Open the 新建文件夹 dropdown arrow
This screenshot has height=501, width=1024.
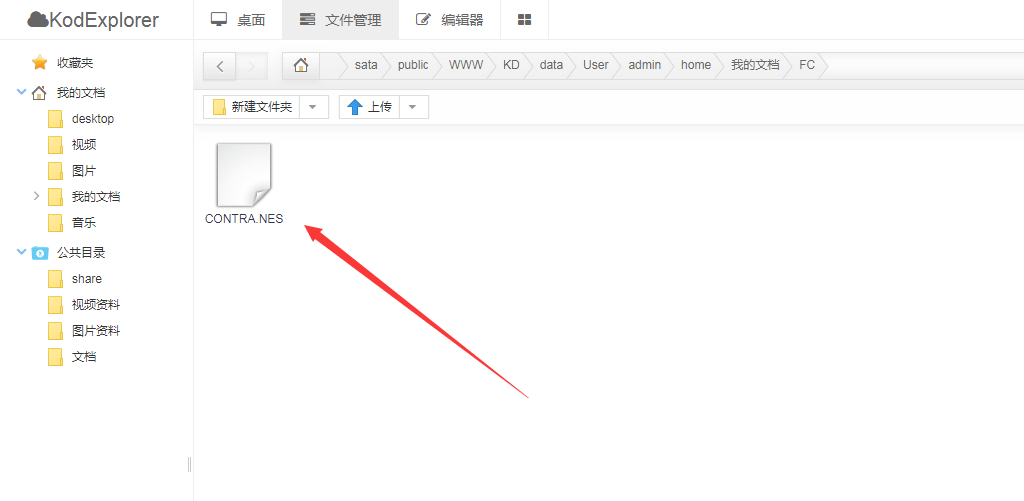[x=314, y=107]
